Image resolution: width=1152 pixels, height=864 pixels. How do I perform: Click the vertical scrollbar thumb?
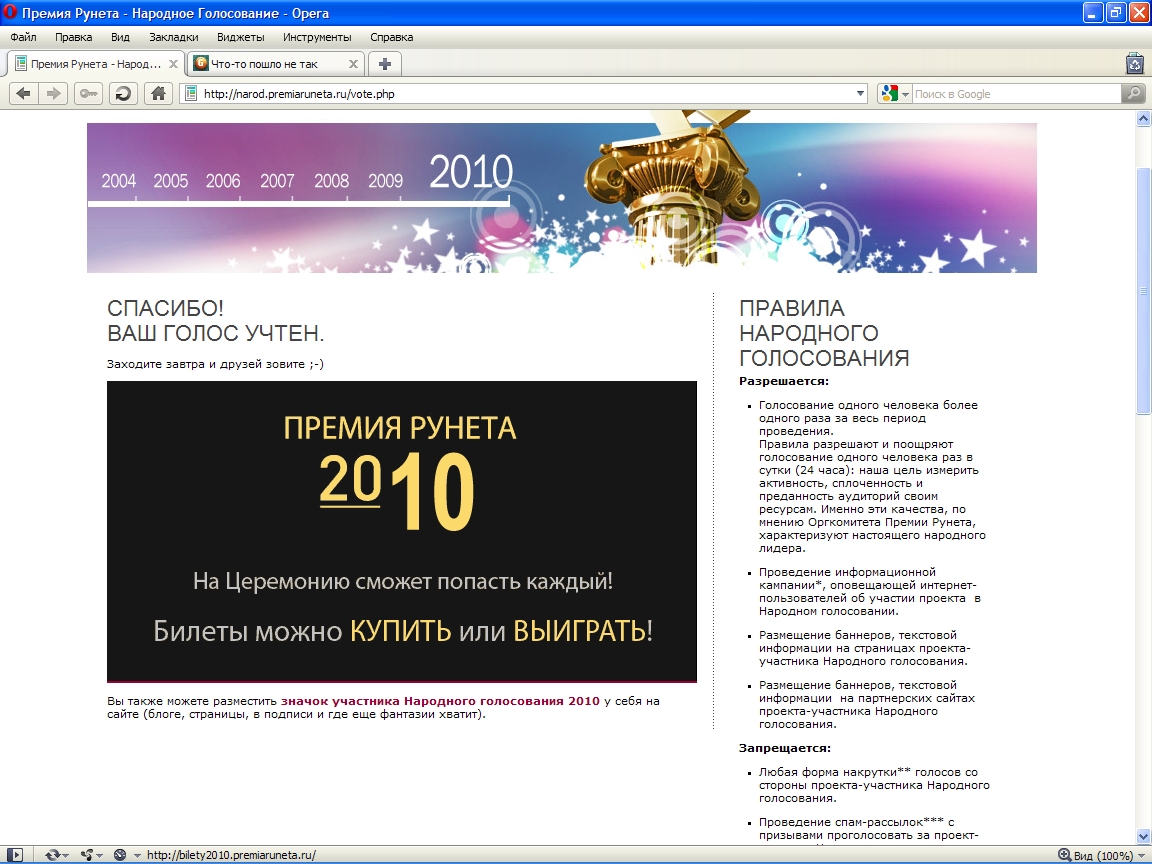click(x=1143, y=291)
